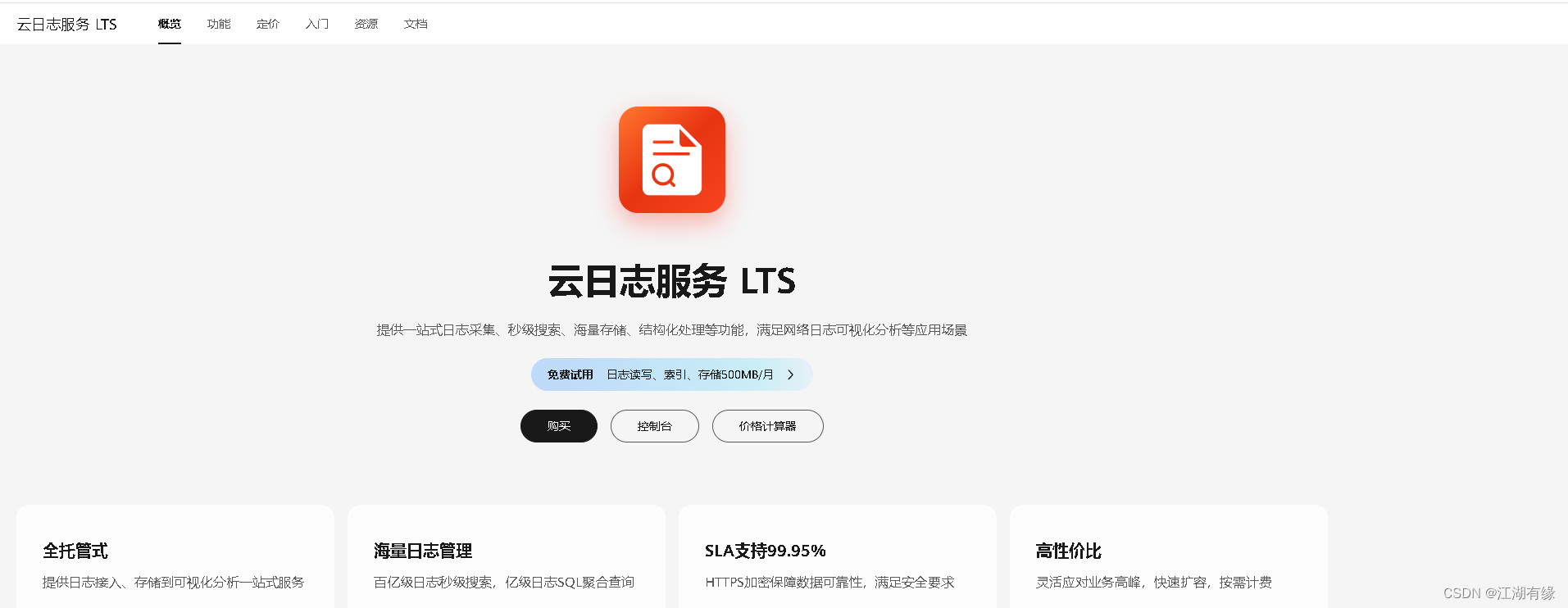
Task: Select the 资源 tab
Action: [366, 24]
